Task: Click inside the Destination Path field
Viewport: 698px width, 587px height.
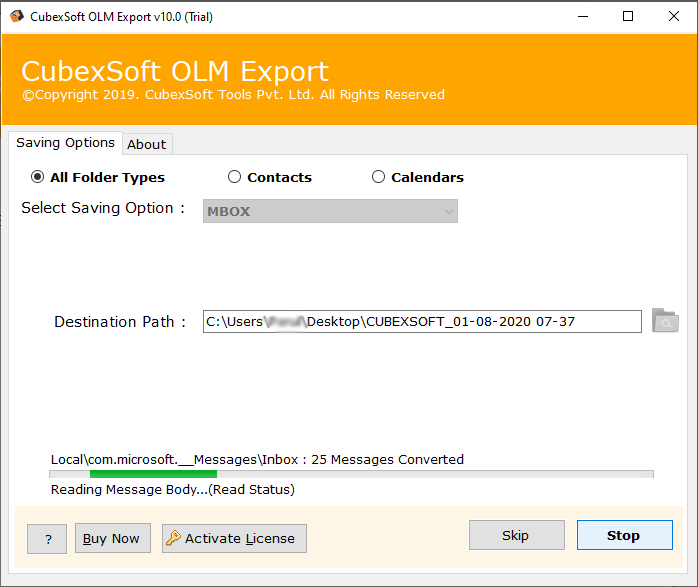Action: (x=422, y=321)
